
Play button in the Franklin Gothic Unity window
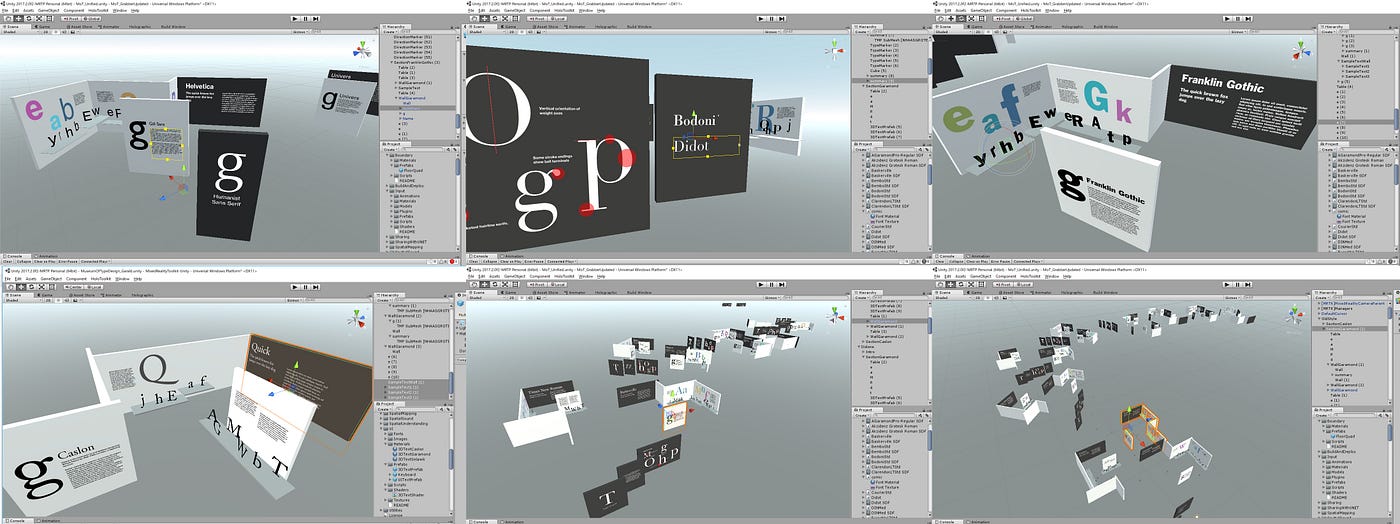[x=1227, y=19]
